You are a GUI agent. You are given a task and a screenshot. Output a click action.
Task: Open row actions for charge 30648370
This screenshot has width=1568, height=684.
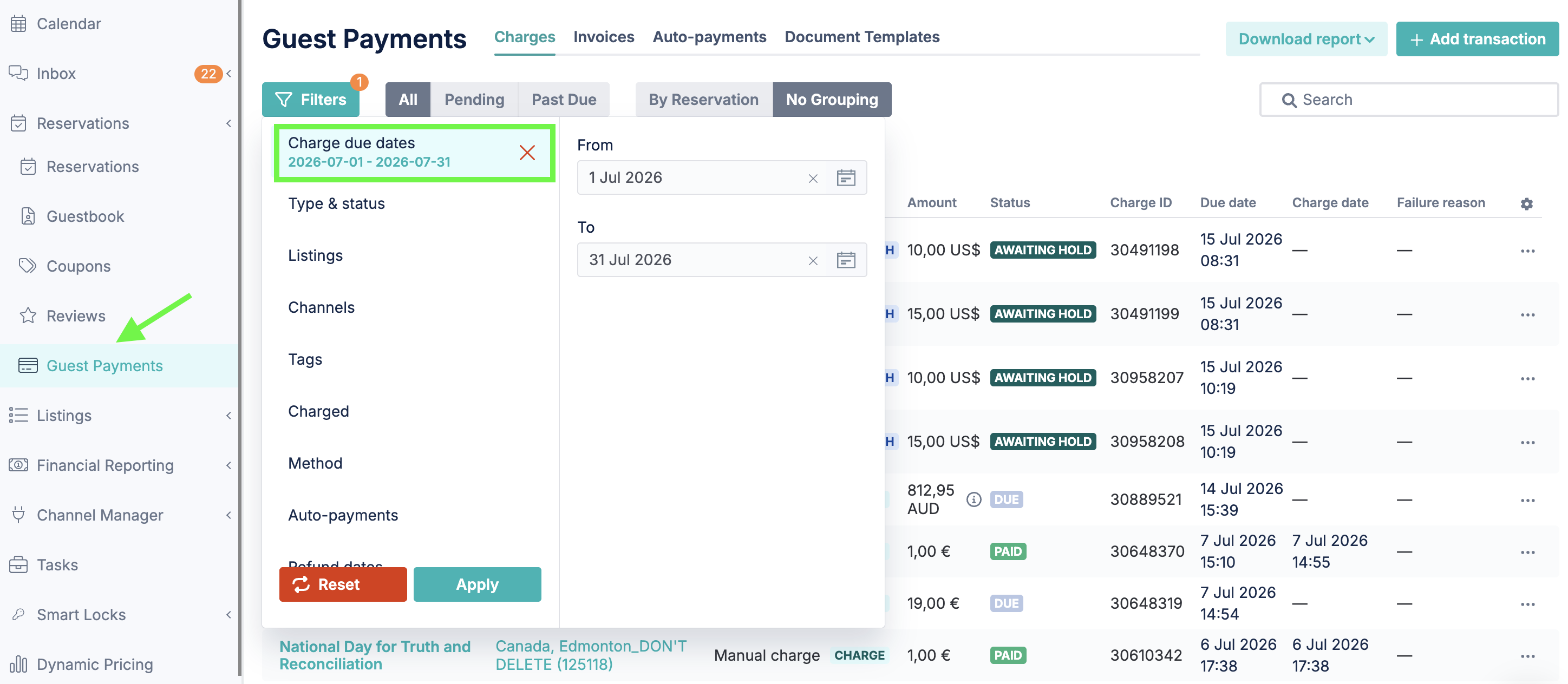click(1527, 552)
